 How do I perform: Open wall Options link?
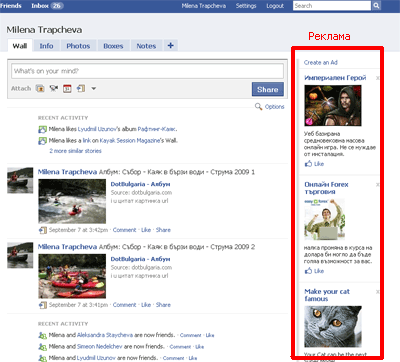(274, 107)
